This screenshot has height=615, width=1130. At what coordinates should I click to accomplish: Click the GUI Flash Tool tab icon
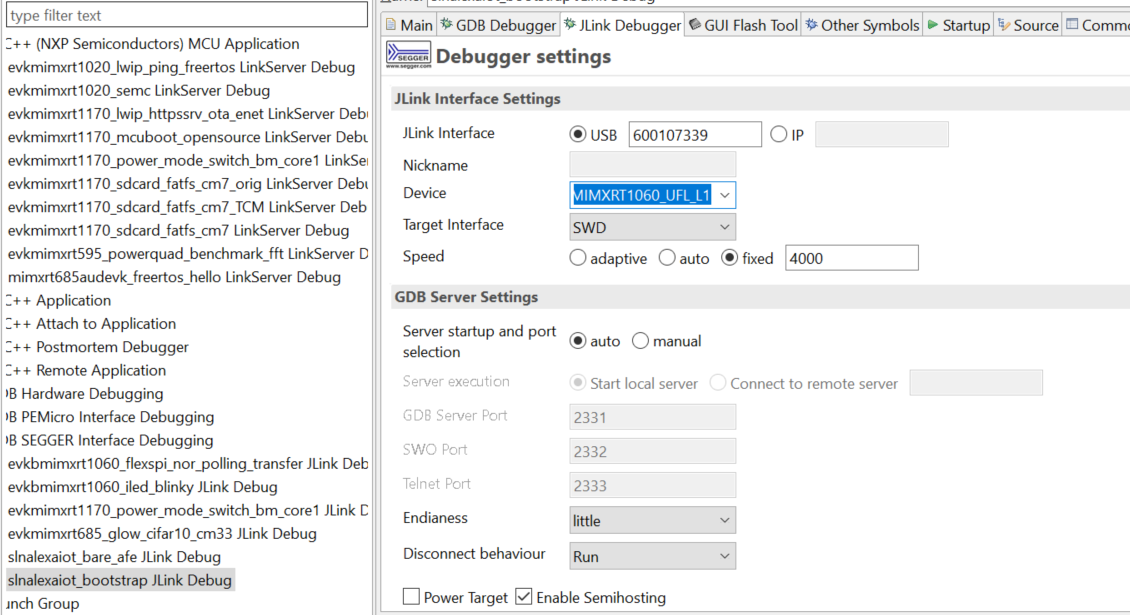tap(695, 25)
